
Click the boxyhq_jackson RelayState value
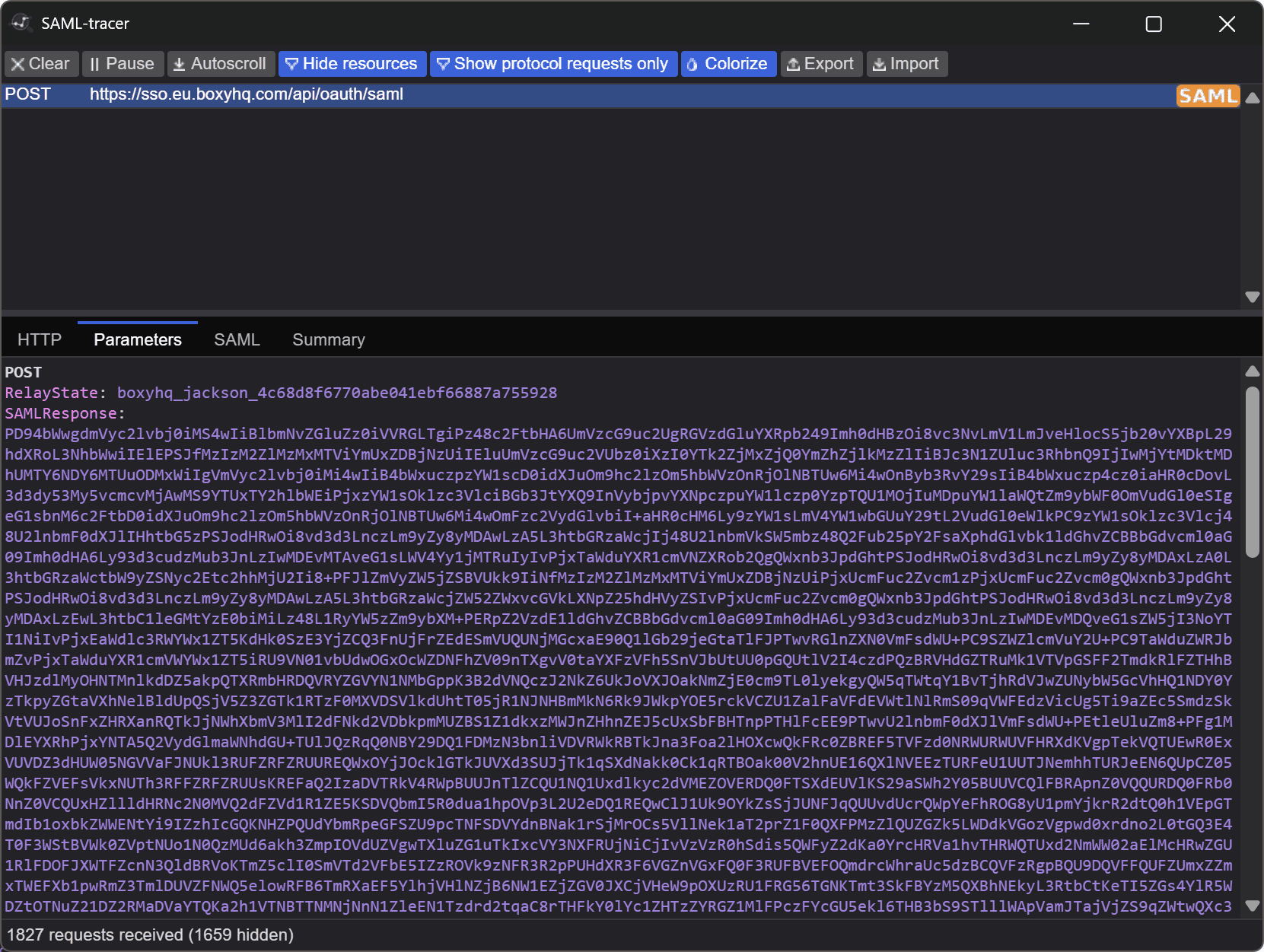tap(337, 393)
